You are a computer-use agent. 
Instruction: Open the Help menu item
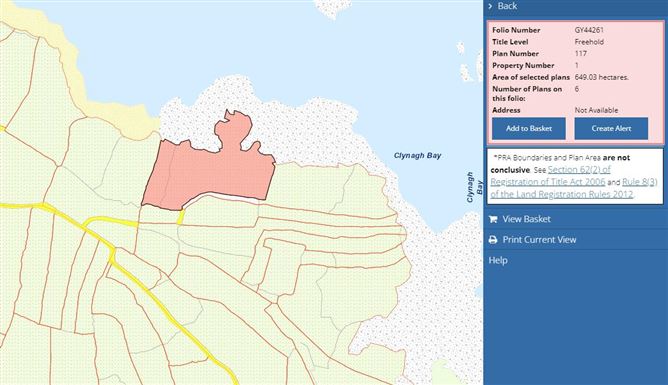click(x=498, y=260)
